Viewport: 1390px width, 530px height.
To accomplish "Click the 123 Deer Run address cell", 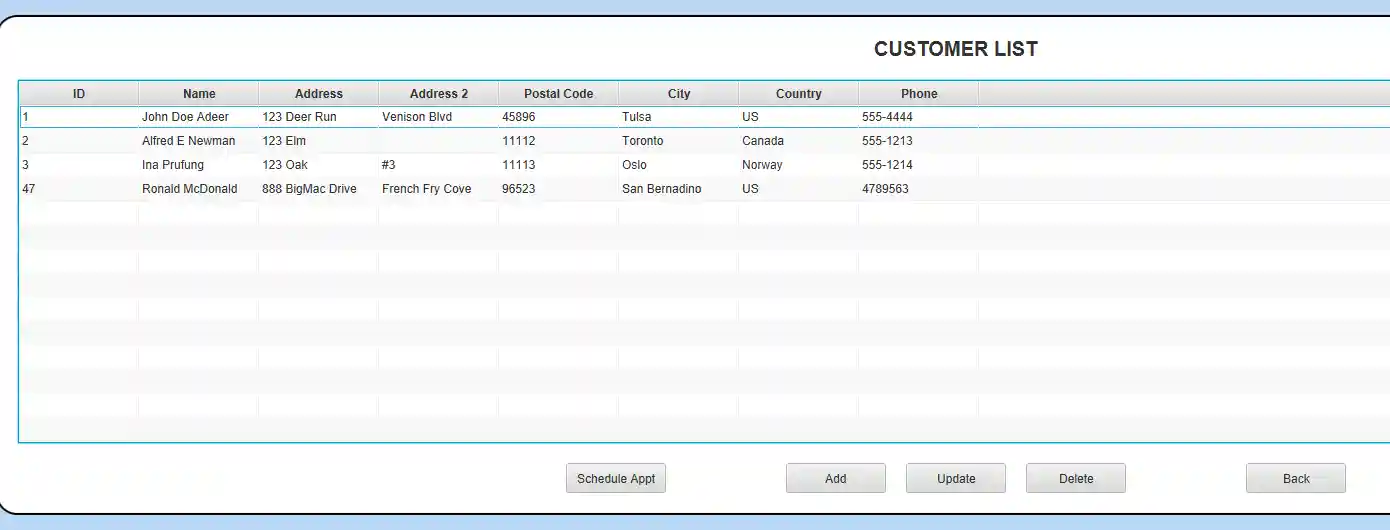I will (x=318, y=117).
